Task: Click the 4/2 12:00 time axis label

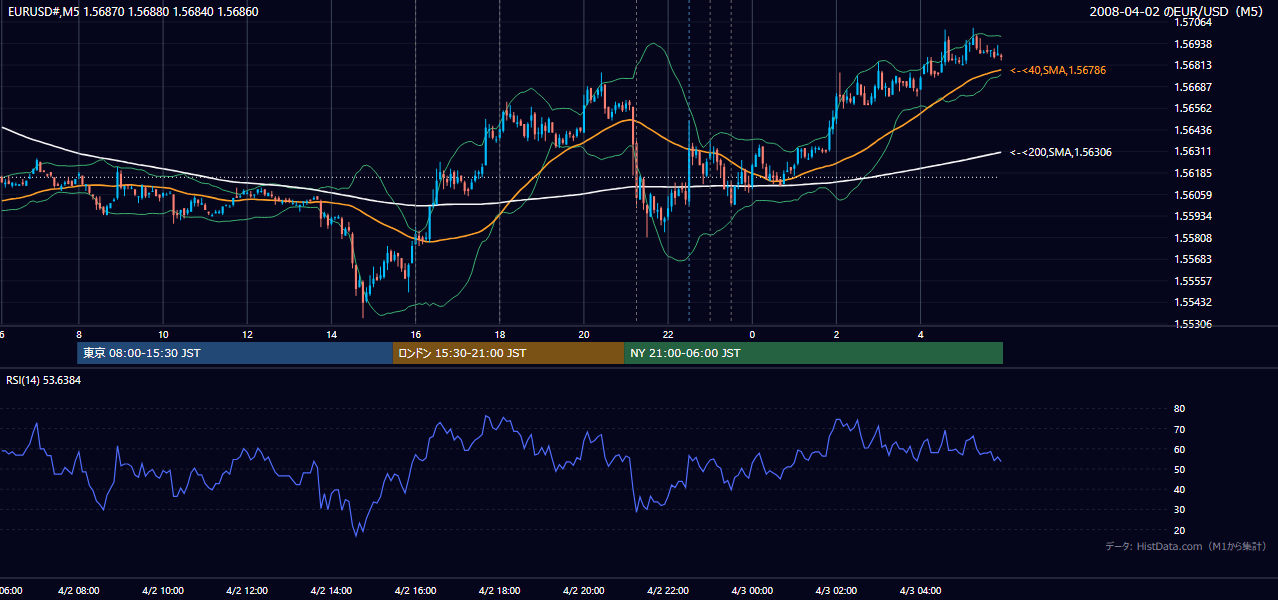Action: (246, 590)
